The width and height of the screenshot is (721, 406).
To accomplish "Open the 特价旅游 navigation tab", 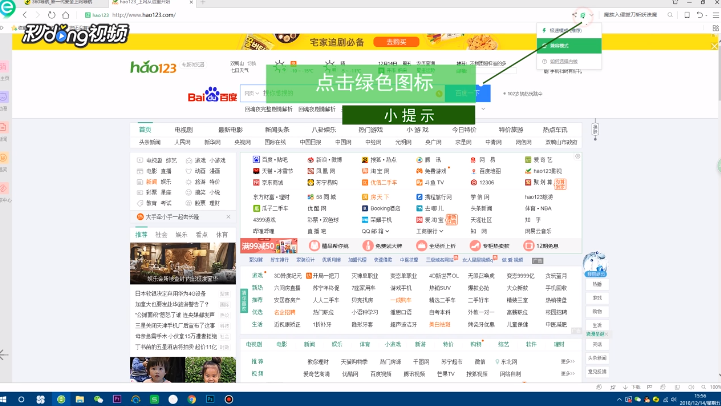I will (511, 130).
